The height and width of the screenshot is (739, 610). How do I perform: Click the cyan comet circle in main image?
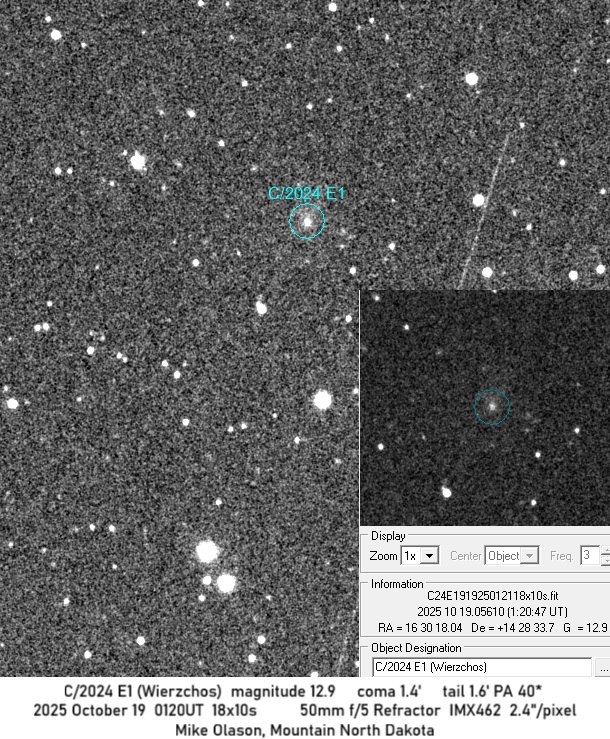click(307, 221)
